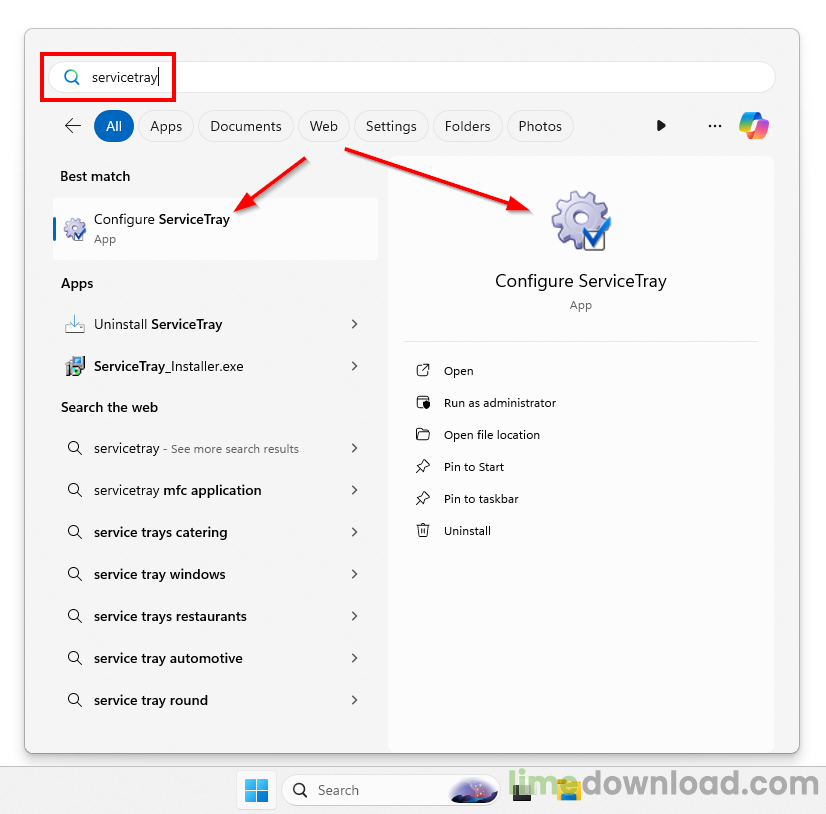Show more filters with the play arrow
The height and width of the screenshot is (814, 826).
coord(661,126)
